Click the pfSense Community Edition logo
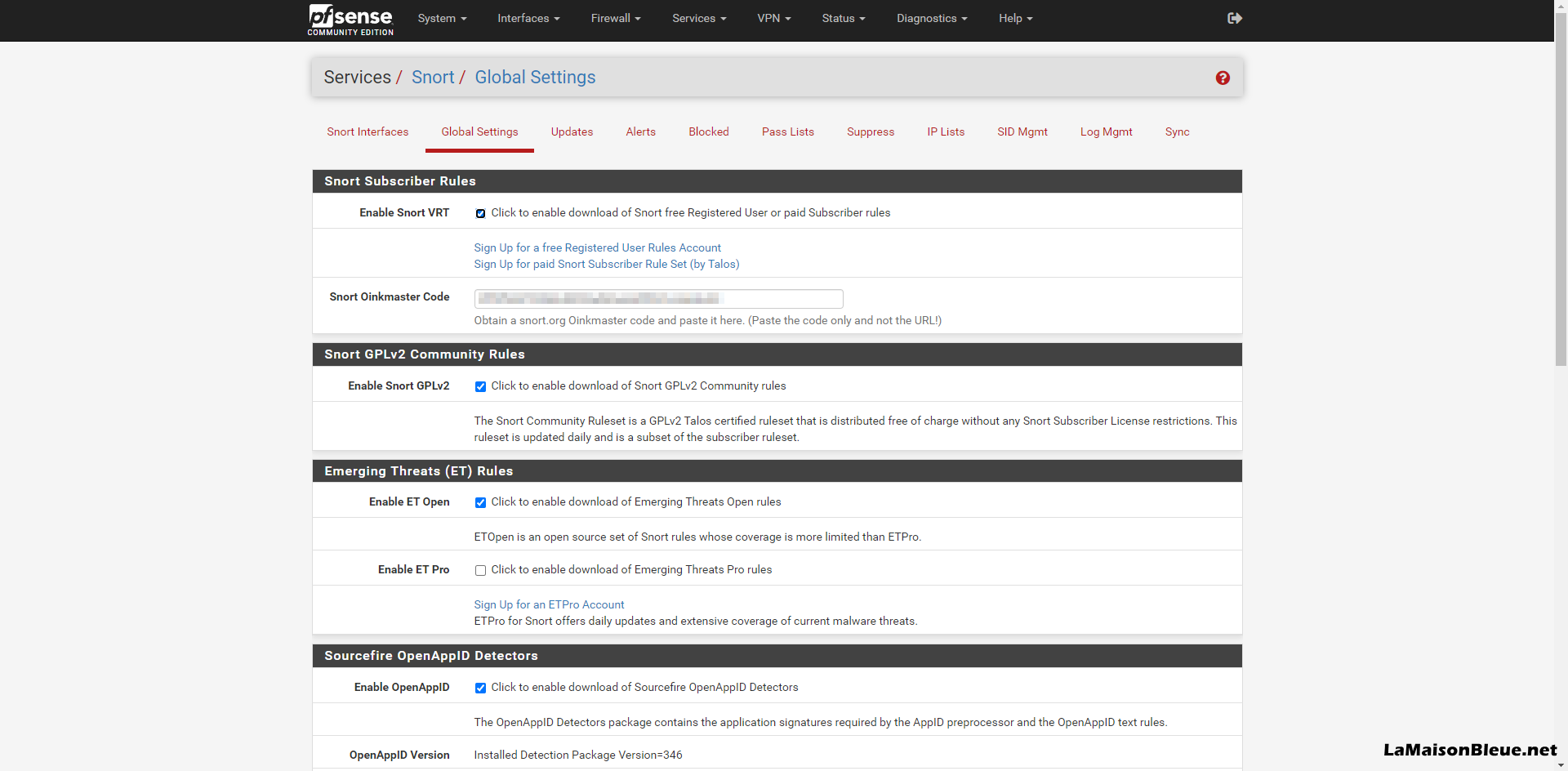This screenshot has width=1568, height=771. (x=350, y=20)
